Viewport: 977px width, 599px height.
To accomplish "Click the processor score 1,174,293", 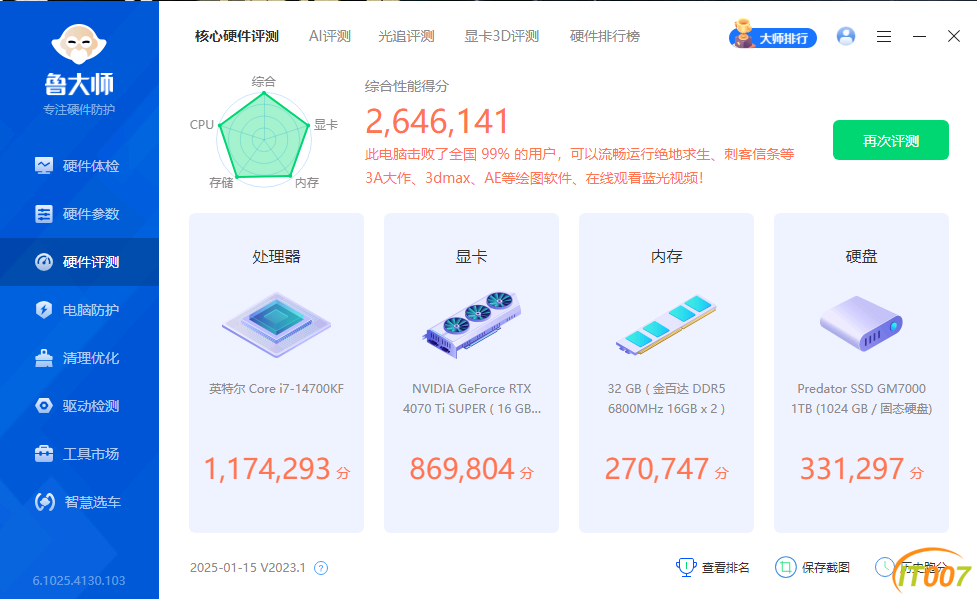I will coord(267,469).
